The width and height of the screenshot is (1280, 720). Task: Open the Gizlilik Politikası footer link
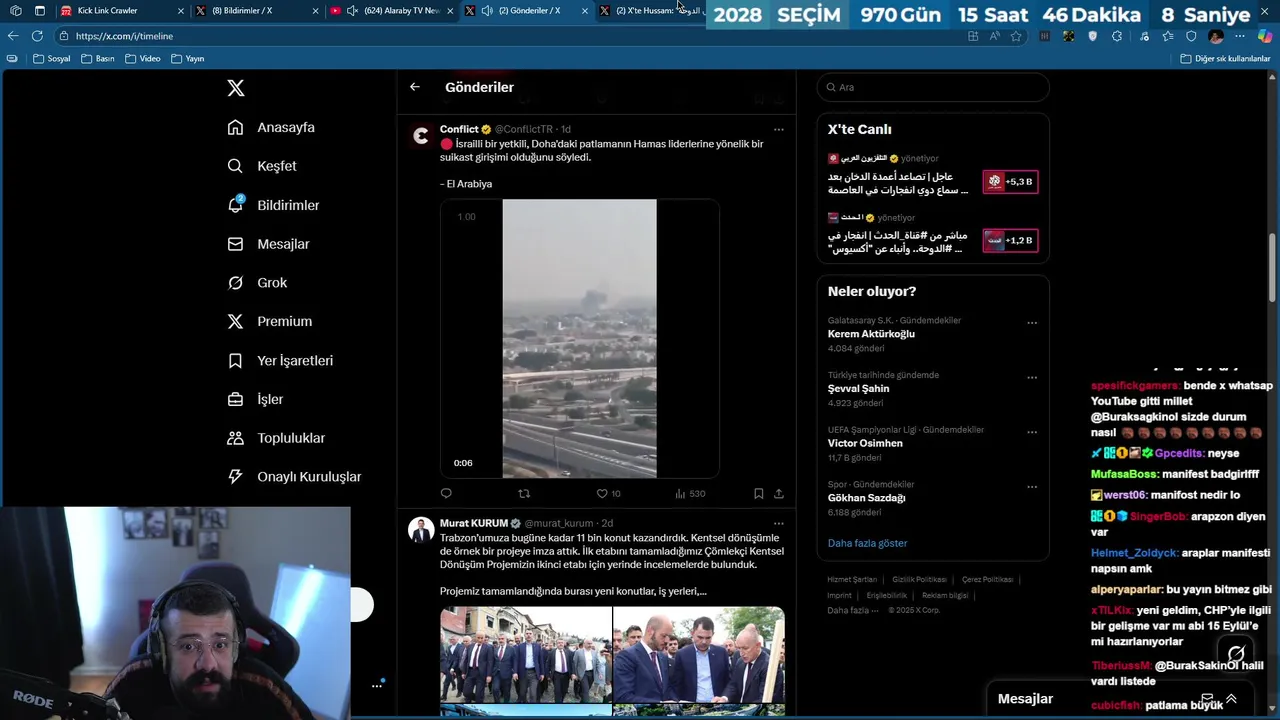coord(919,579)
